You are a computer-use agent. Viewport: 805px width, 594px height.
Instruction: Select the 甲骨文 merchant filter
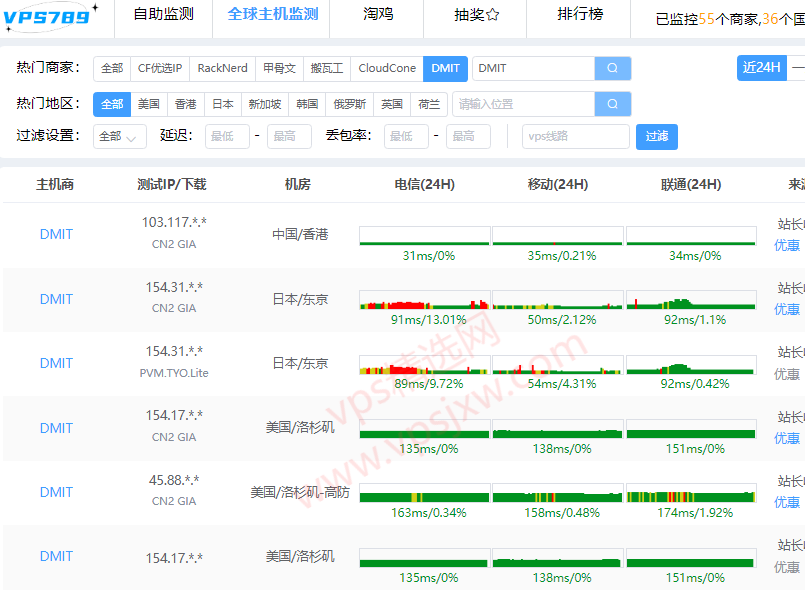(279, 68)
